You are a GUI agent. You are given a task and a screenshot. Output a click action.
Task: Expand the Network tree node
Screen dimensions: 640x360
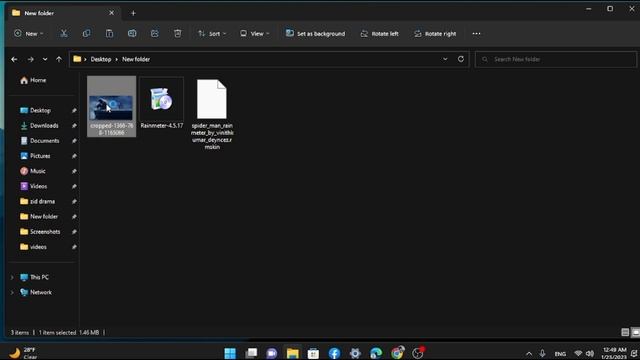point(12,292)
